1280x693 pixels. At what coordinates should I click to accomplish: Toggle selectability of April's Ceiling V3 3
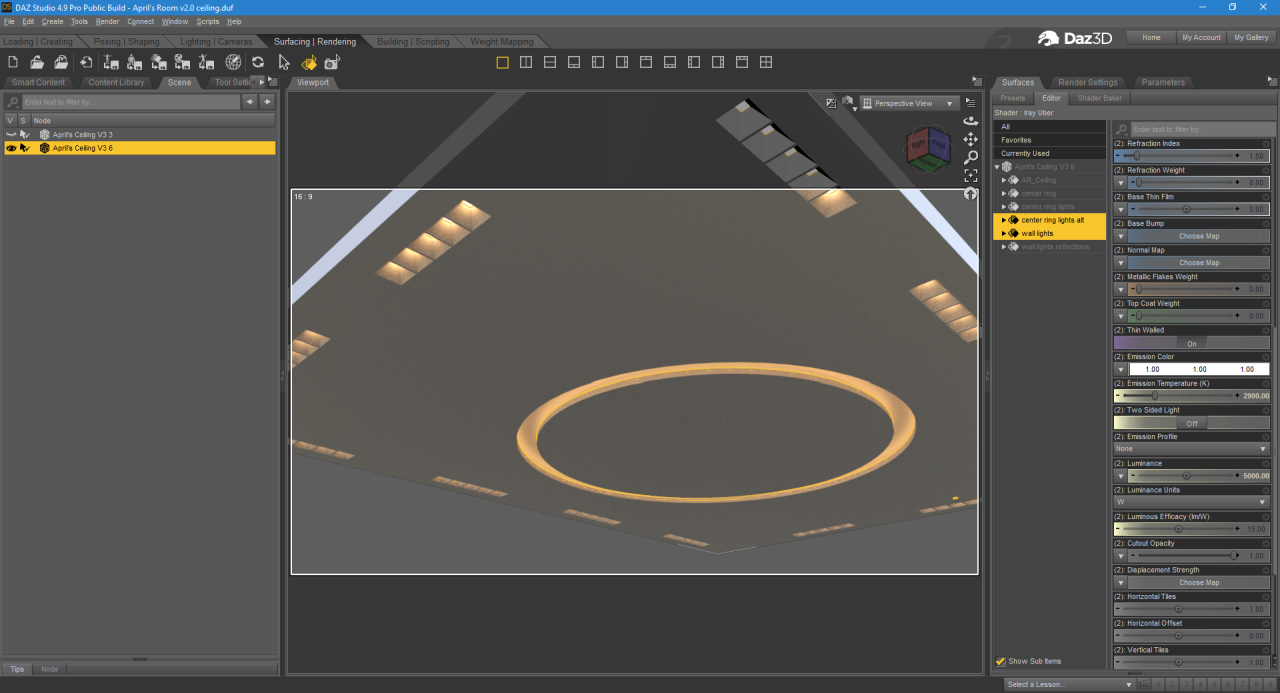click(x=24, y=134)
